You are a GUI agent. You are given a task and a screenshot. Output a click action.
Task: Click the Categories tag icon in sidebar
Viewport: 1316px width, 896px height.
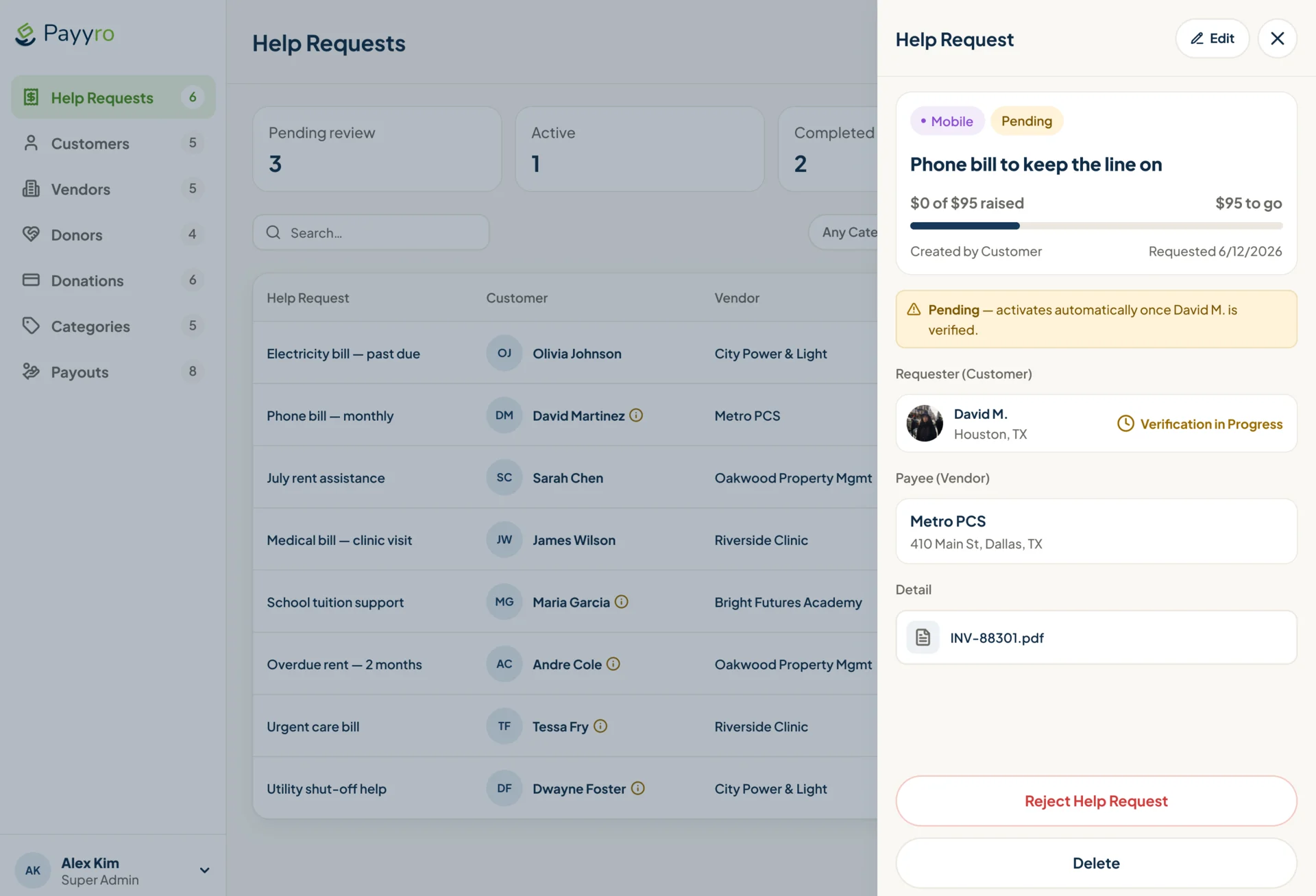pos(31,326)
